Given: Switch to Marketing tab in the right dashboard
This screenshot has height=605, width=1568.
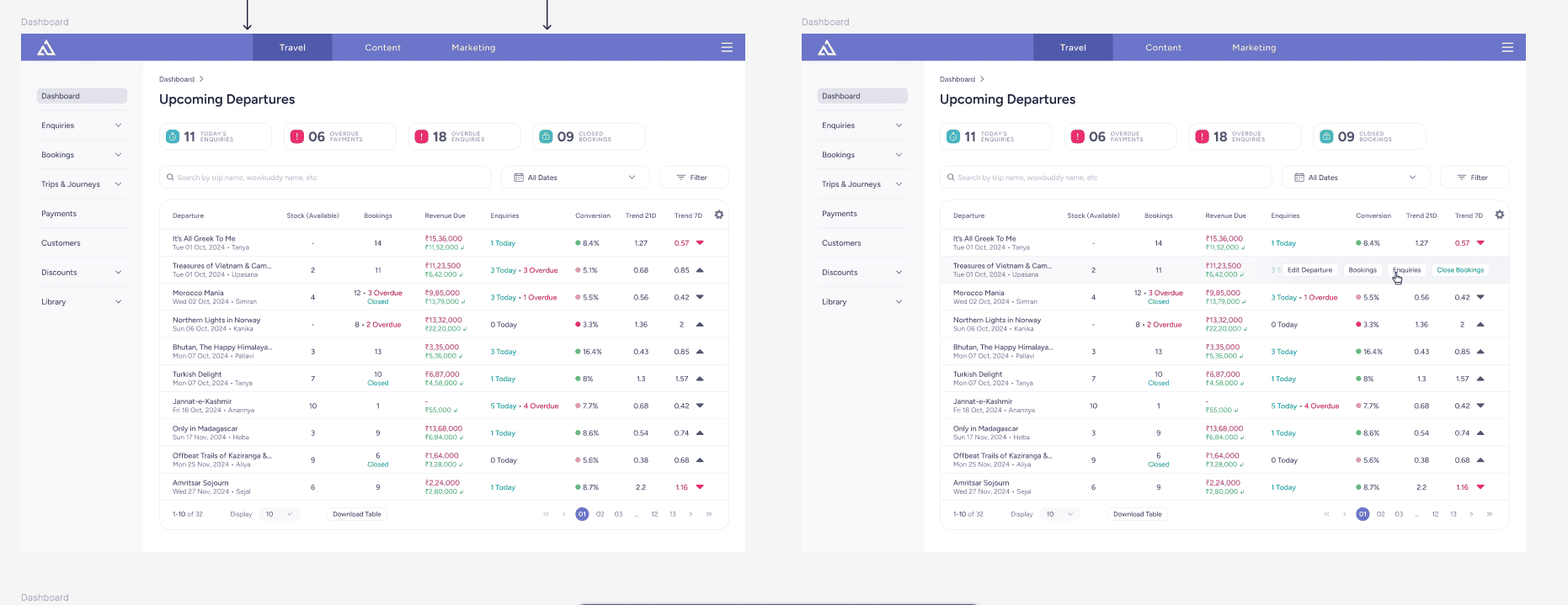Looking at the screenshot, I should point(1254,48).
